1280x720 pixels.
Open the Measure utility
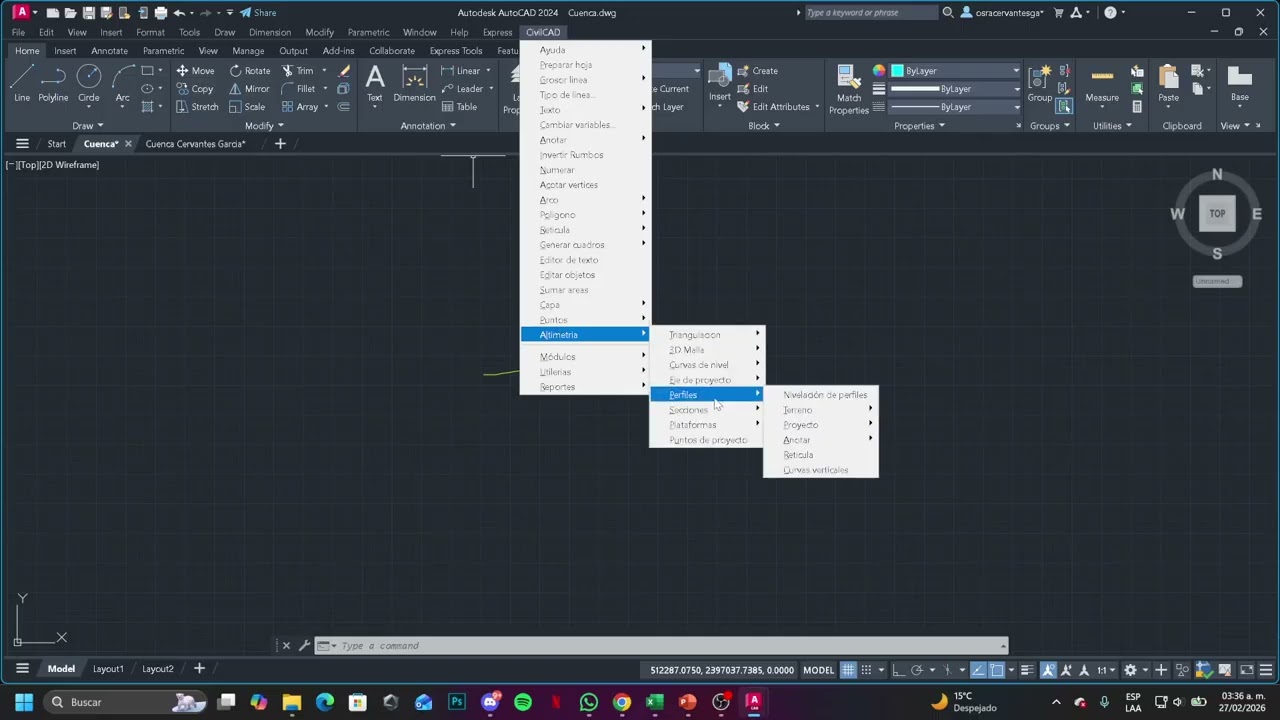tap(1102, 84)
